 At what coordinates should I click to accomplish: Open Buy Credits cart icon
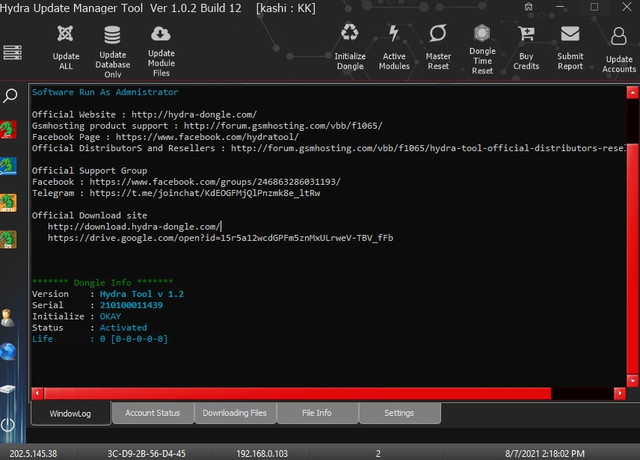click(x=526, y=33)
